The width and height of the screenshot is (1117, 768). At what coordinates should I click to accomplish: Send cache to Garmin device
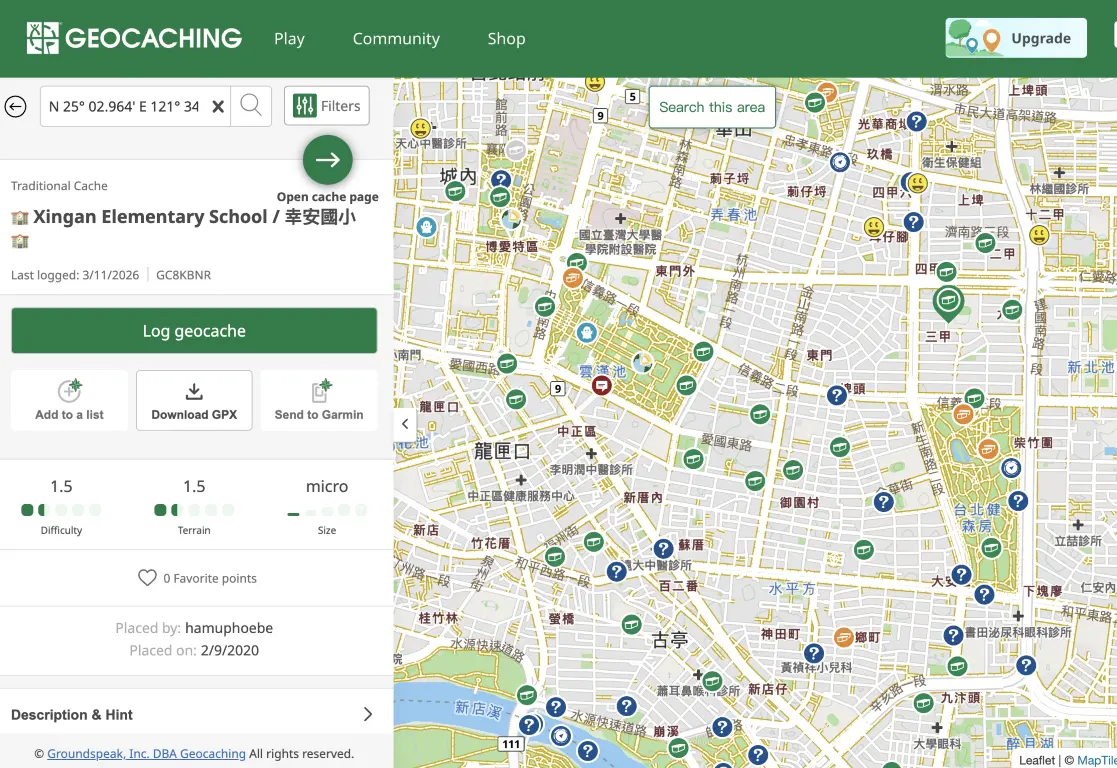(319, 400)
